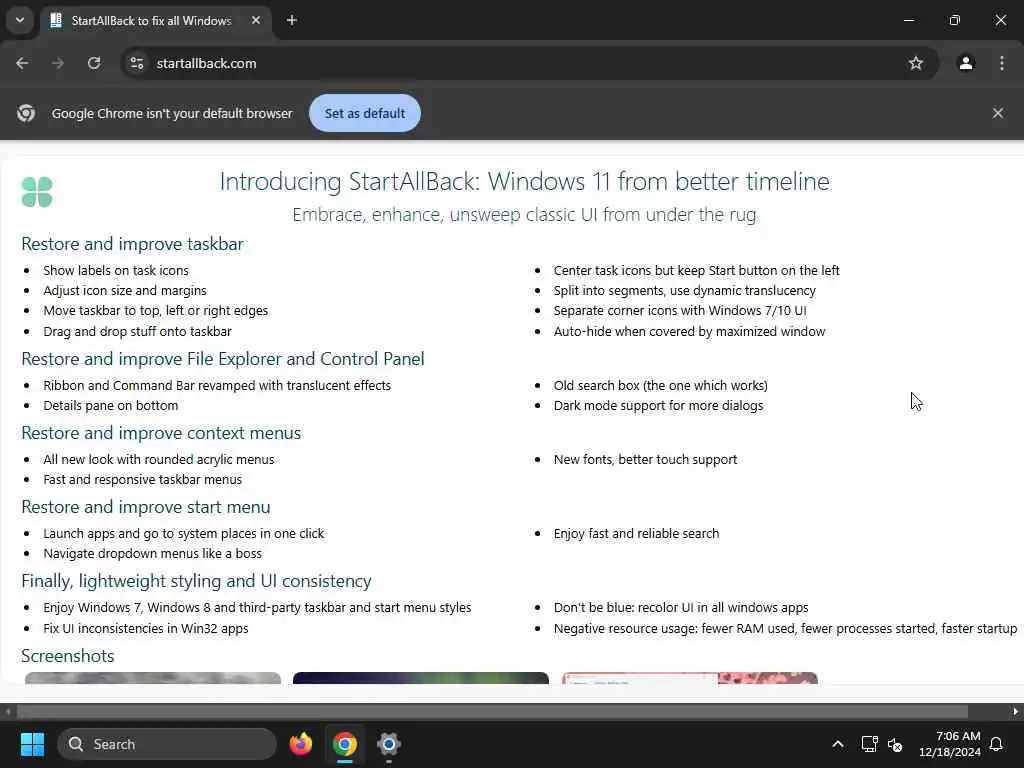Click the 'Restore and improve taskbar' heading

click(x=132, y=244)
